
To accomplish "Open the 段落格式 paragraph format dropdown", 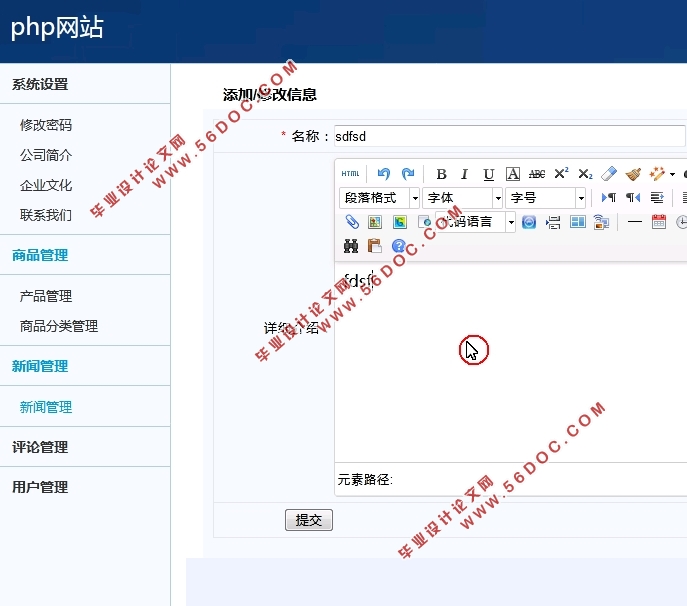I will pyautogui.click(x=379, y=198).
